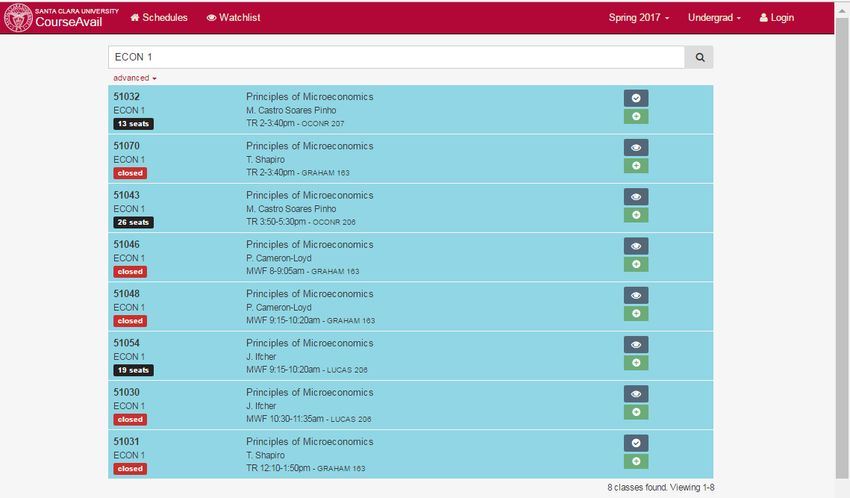This screenshot has height=498, width=850.
Task: Click instructor M. Castro Soares Pinho in 51043
Action: [291, 209]
